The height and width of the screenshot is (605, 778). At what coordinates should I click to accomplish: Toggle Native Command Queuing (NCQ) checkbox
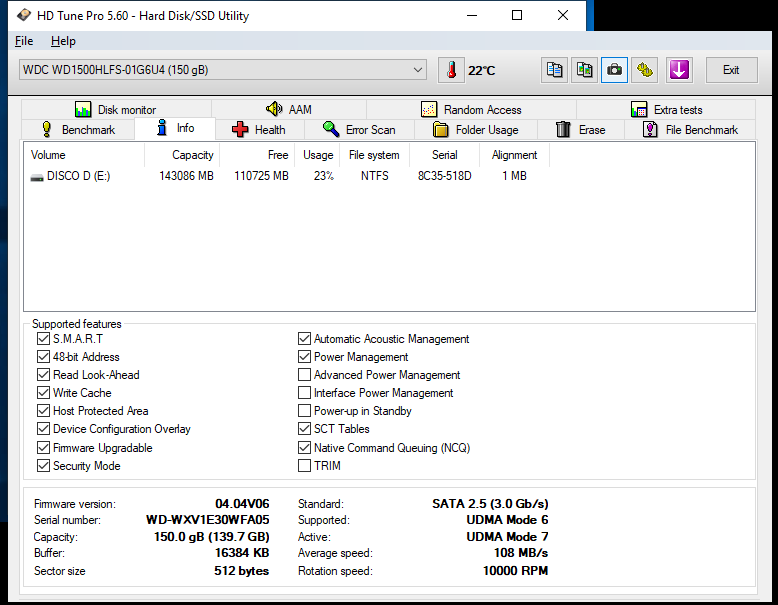(x=304, y=448)
